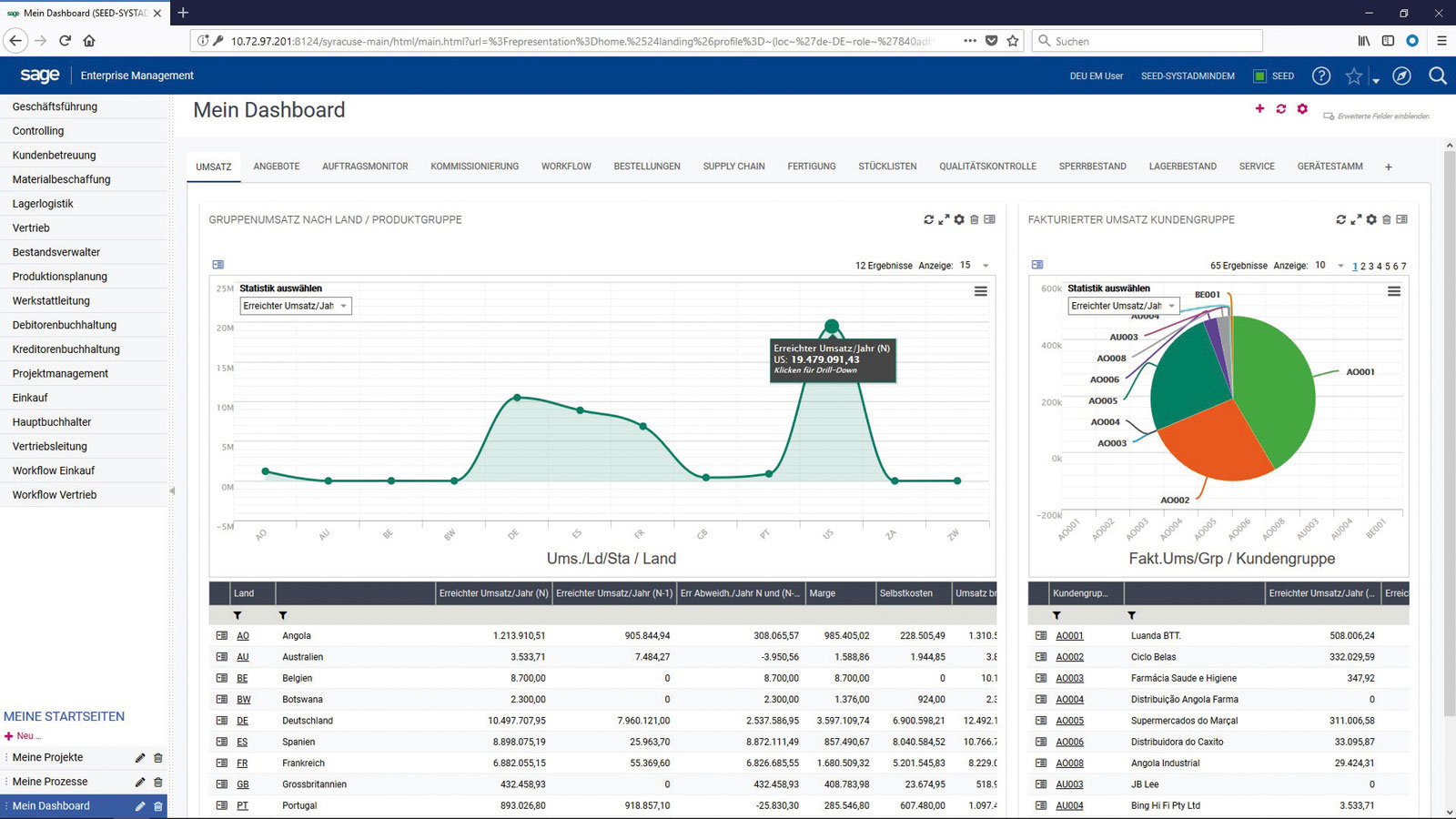Click the green SEED endpoint square
Image resolution: width=1456 pixels, height=819 pixels.
pos(1259,76)
